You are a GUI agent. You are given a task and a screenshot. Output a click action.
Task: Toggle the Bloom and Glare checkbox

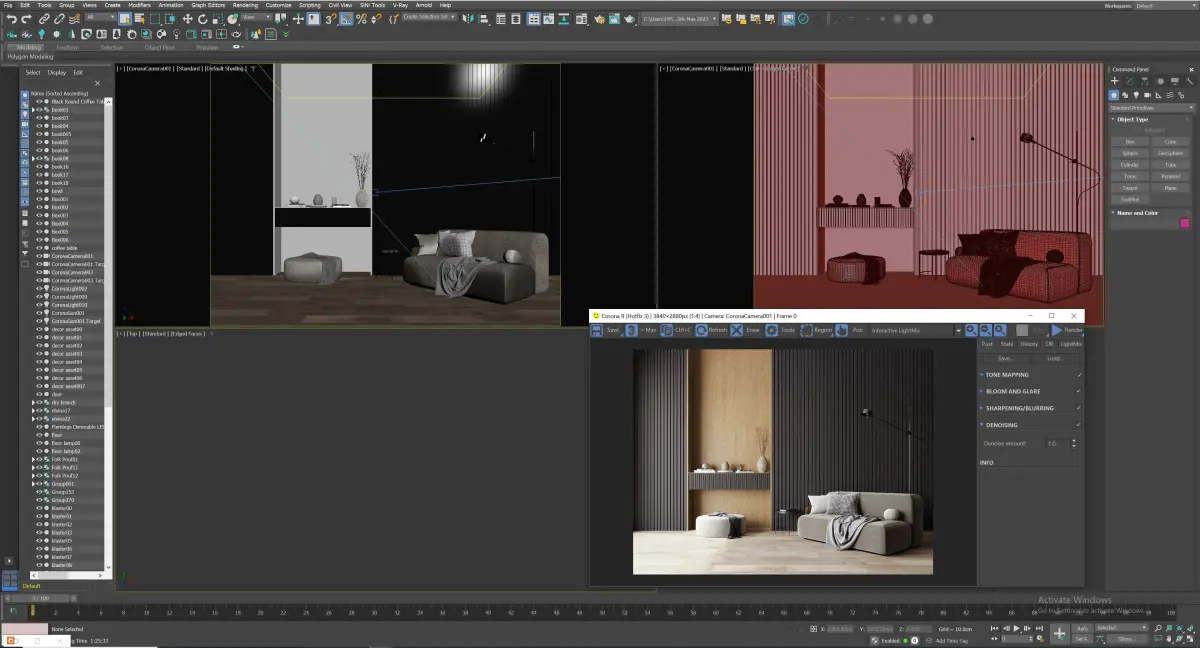click(1078, 391)
